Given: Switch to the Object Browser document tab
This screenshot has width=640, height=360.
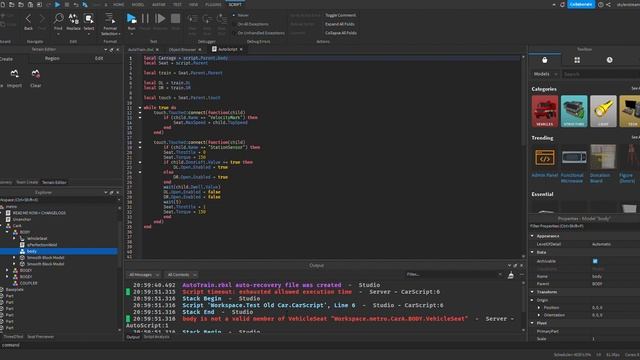Looking at the screenshot, I should point(182,49).
